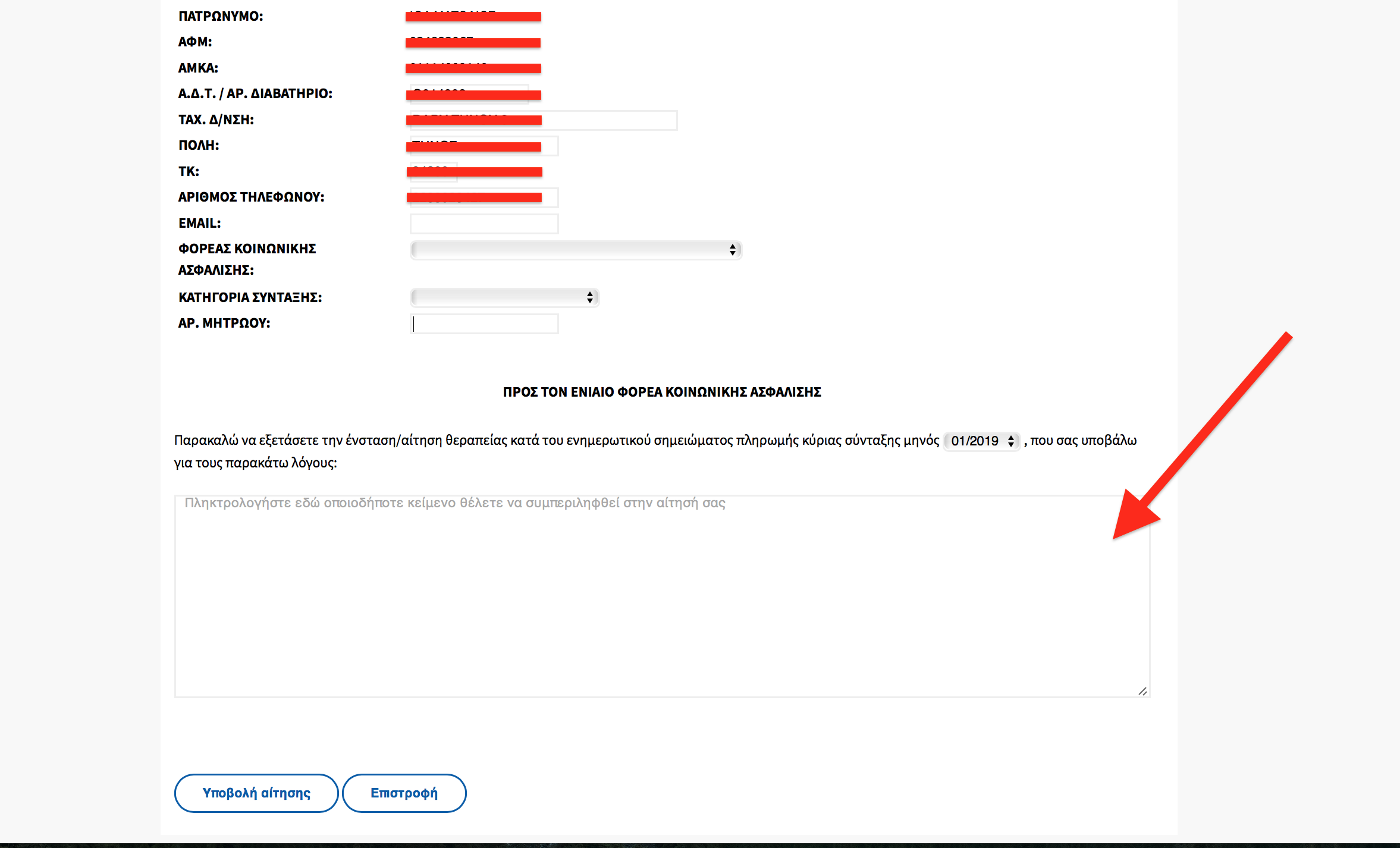Focus the ΑΡ. ΜΗΤΡΩΟΥ text field
The image size is (1400, 848).
(484, 324)
